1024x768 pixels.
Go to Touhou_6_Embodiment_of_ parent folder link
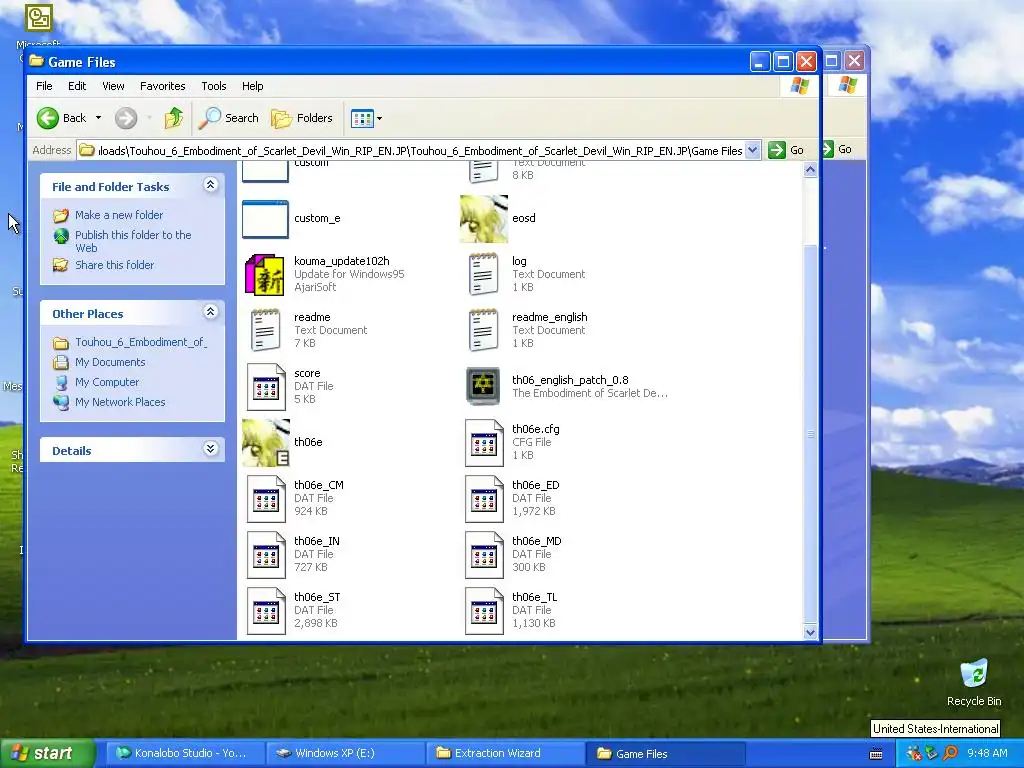(141, 342)
